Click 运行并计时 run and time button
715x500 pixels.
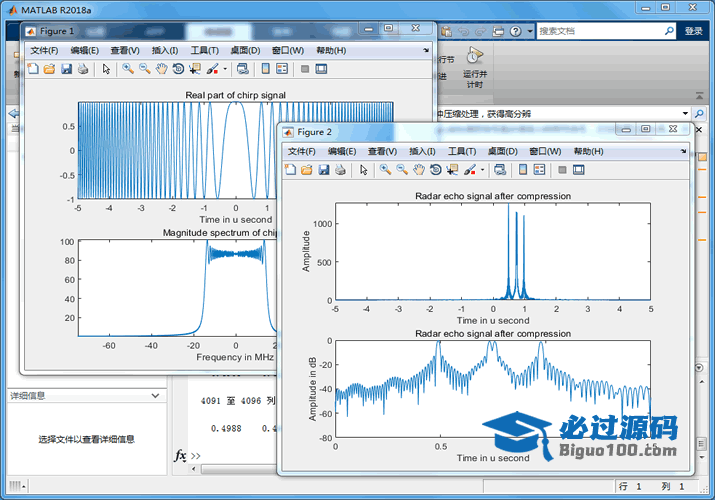point(475,67)
